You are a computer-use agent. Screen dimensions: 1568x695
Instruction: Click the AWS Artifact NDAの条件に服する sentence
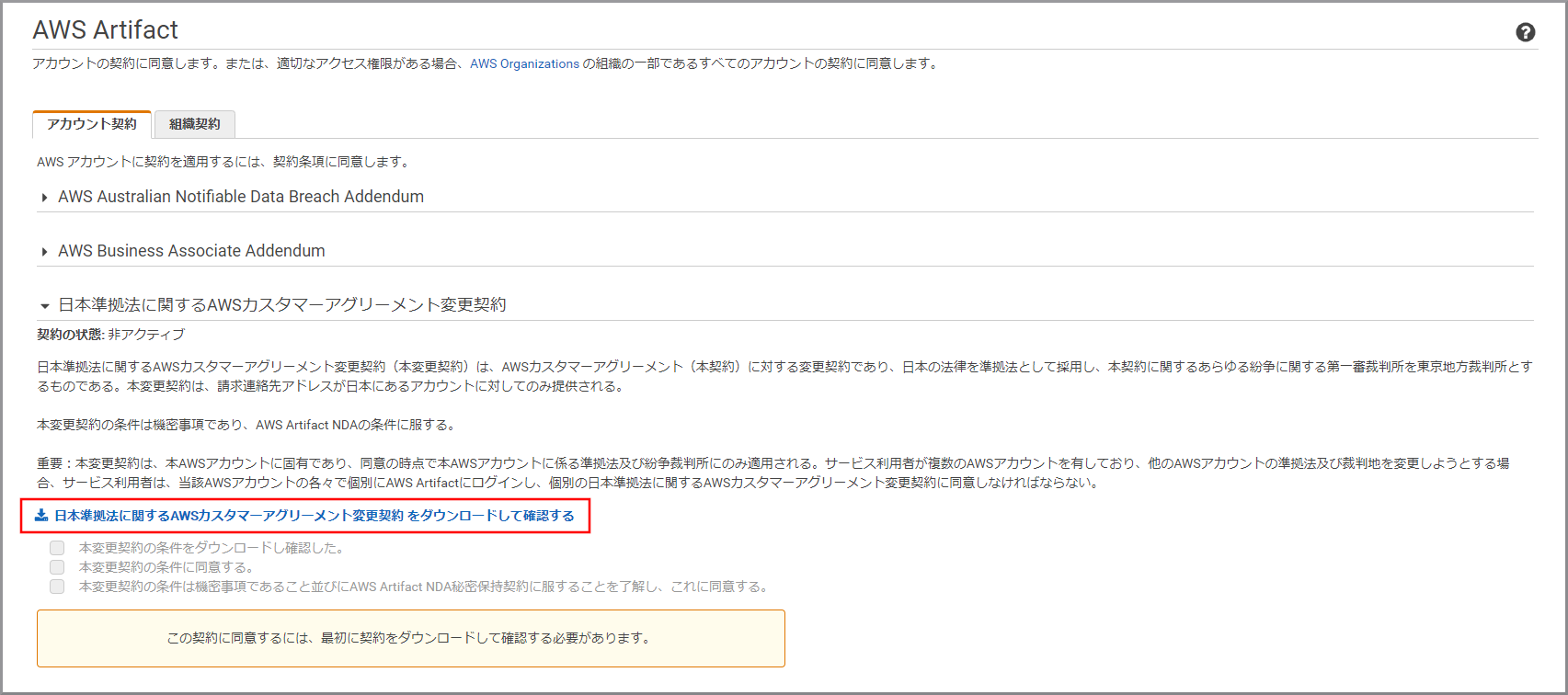click(x=246, y=425)
